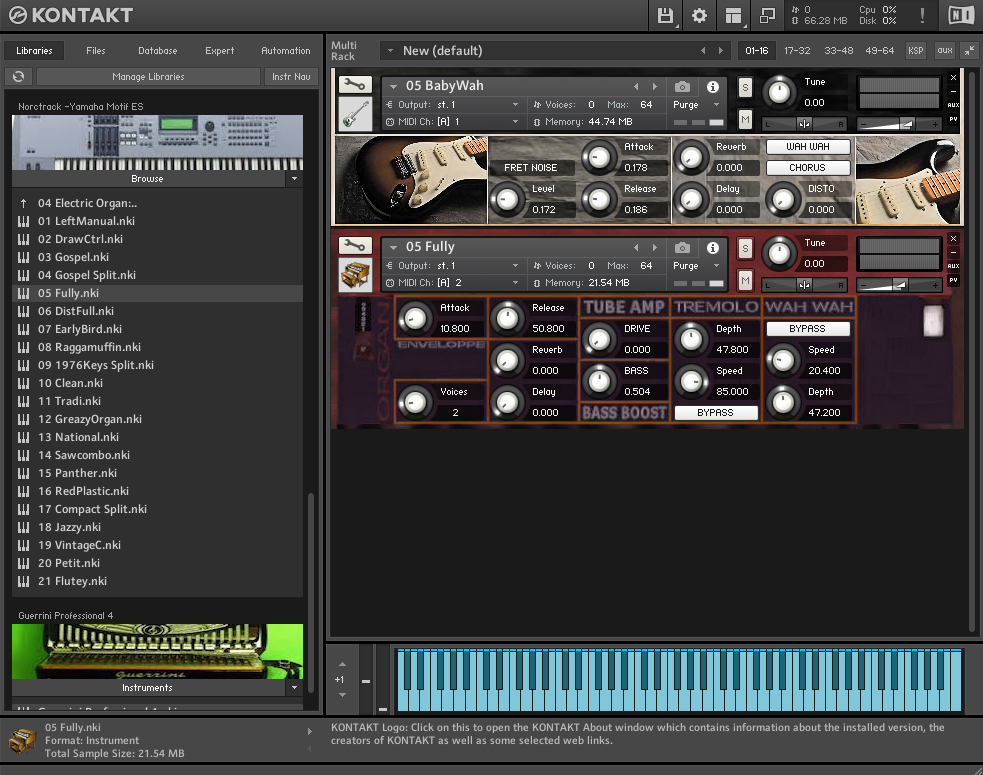Toggle the rack header size icon

click(970, 51)
